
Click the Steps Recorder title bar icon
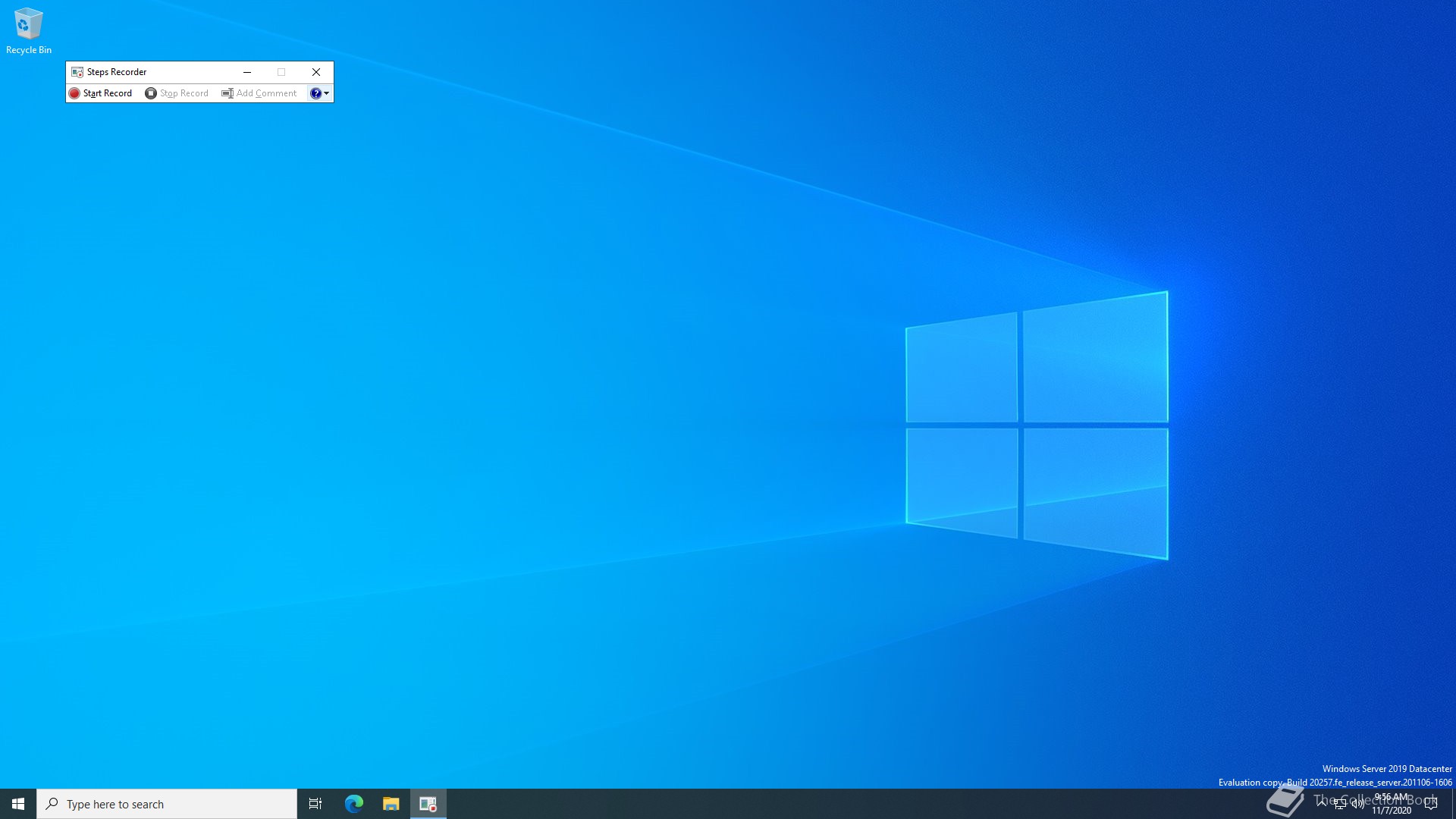[x=77, y=72]
